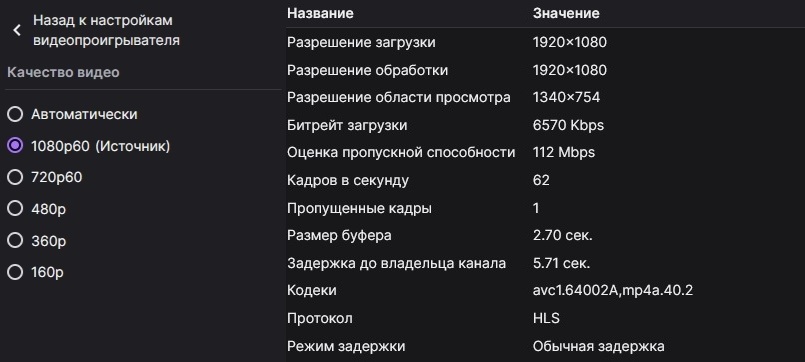The image size is (805, 362).
Task: Click the Разрешение загрузки row label
Action: (361, 42)
